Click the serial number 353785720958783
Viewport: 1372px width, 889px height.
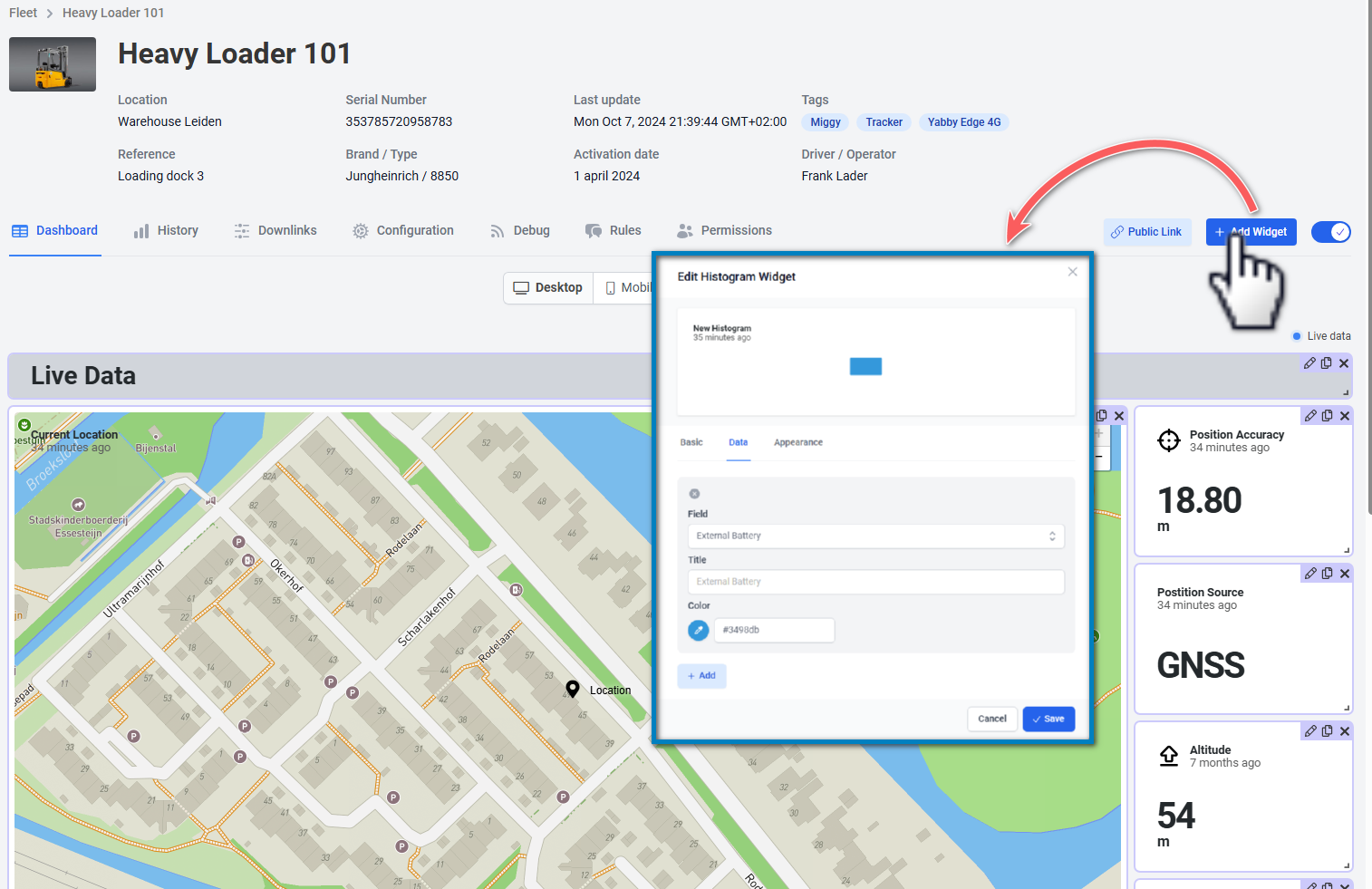[x=399, y=121]
